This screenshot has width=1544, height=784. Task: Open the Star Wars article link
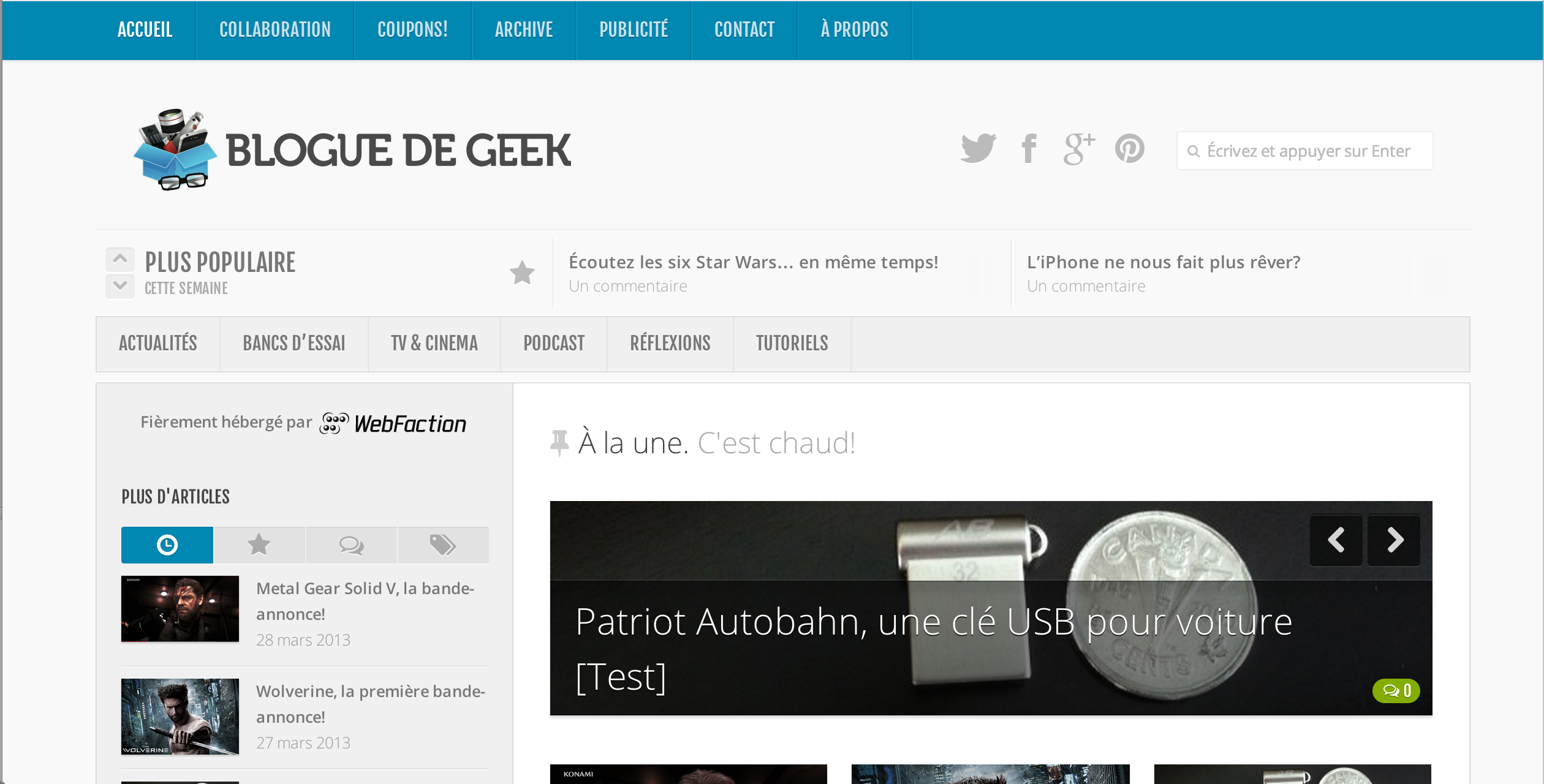pyautogui.click(x=754, y=262)
